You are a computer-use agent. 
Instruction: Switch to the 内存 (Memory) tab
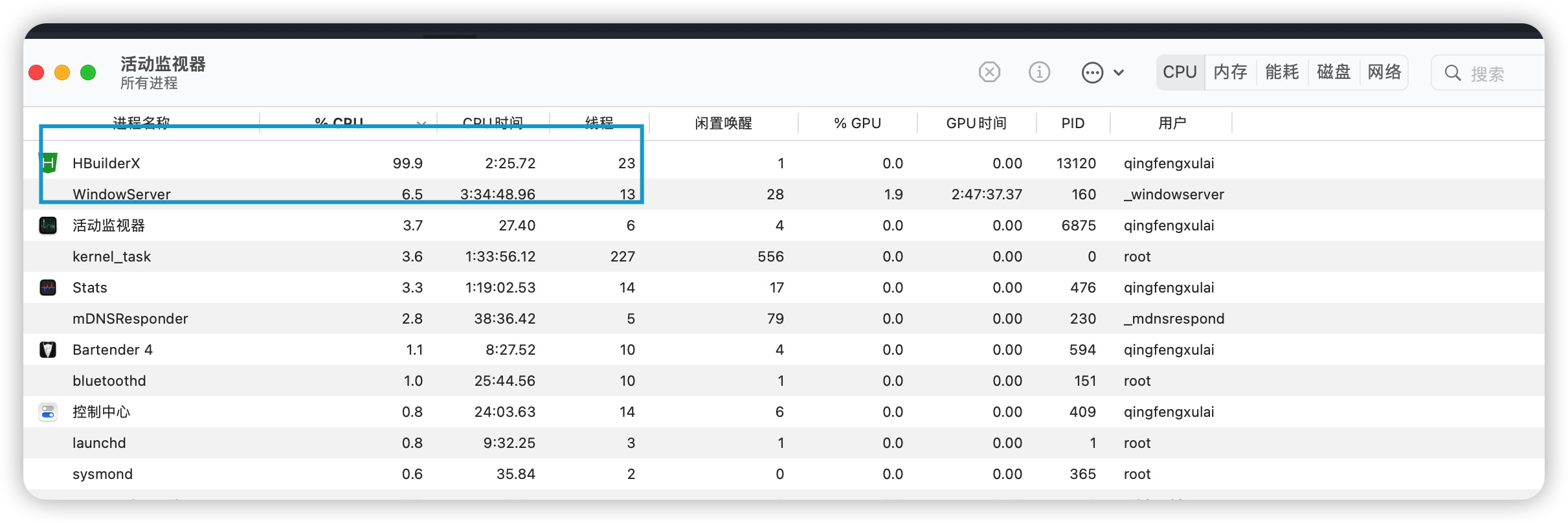1230,72
